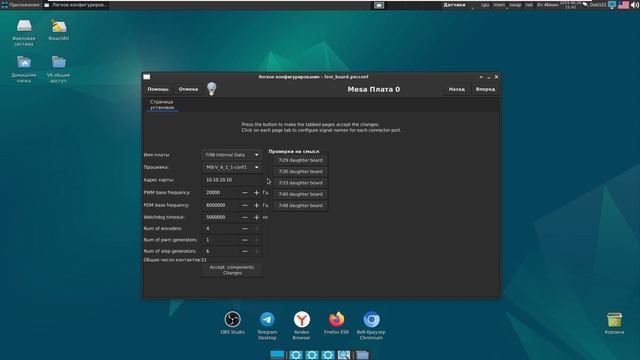Click the 7i40 daughter board button
Screen dimensions: 640x360
tap(300, 194)
